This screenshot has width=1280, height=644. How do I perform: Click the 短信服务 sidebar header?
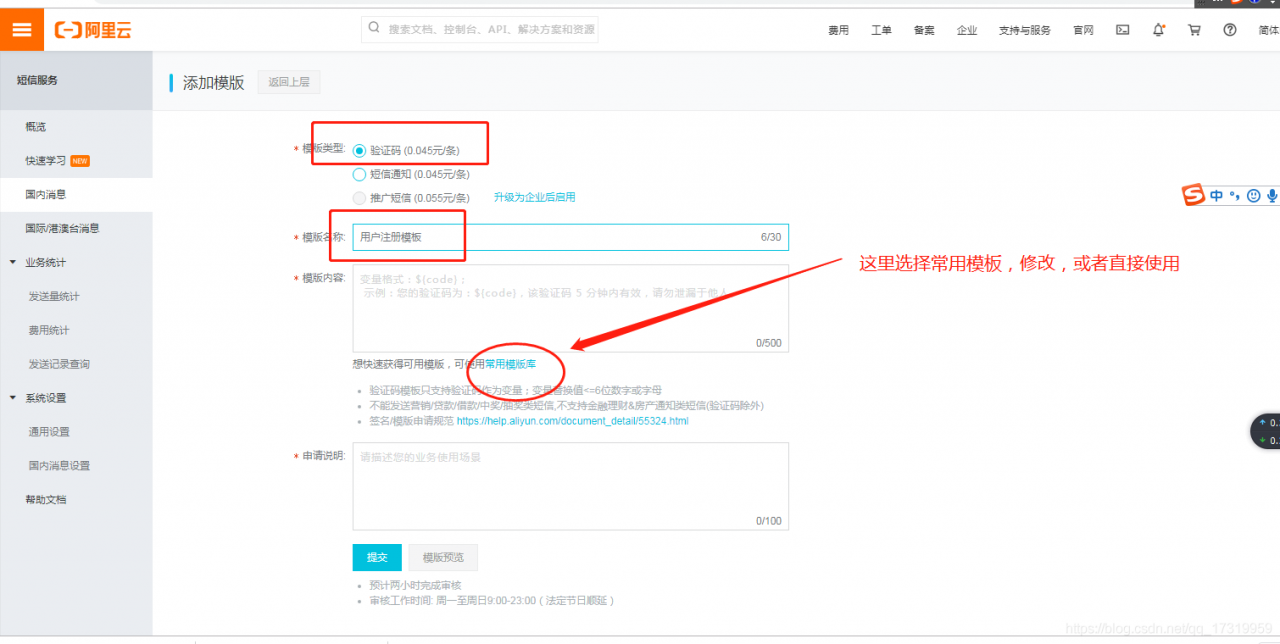point(38,80)
